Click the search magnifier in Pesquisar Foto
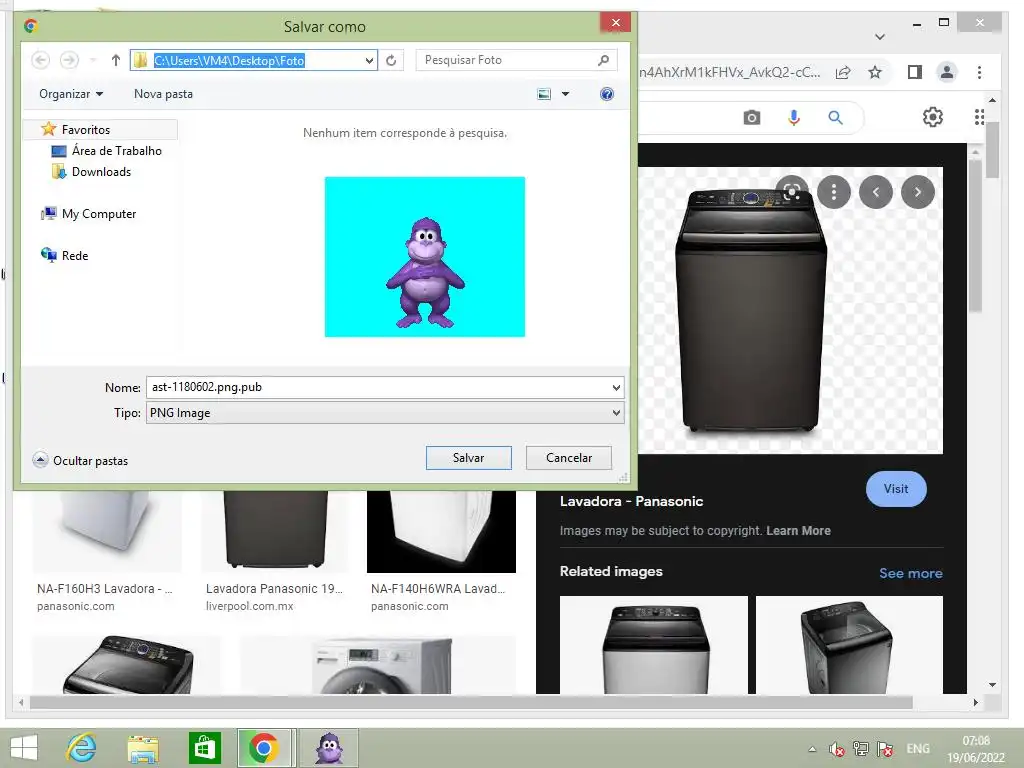Viewport: 1024px width, 768px height. click(x=603, y=60)
